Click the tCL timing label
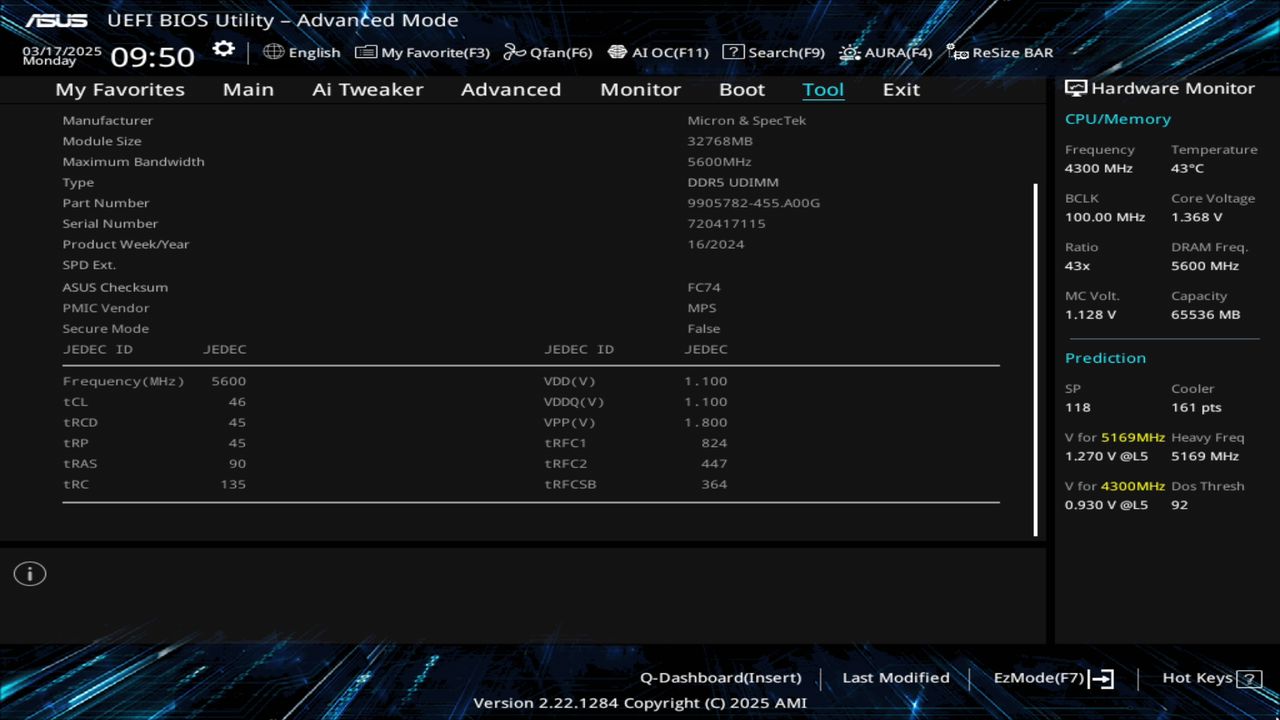This screenshot has width=1280, height=720. 75,402
